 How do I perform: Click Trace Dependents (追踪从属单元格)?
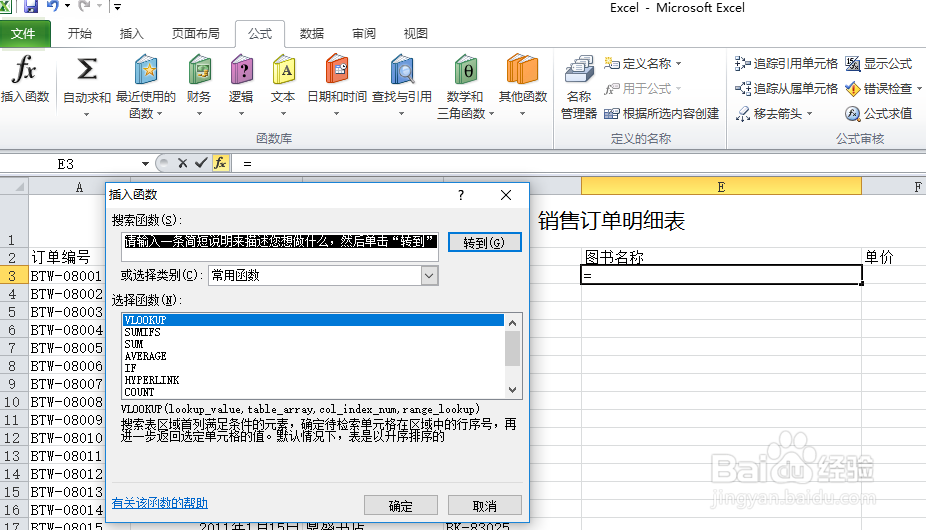(786, 89)
